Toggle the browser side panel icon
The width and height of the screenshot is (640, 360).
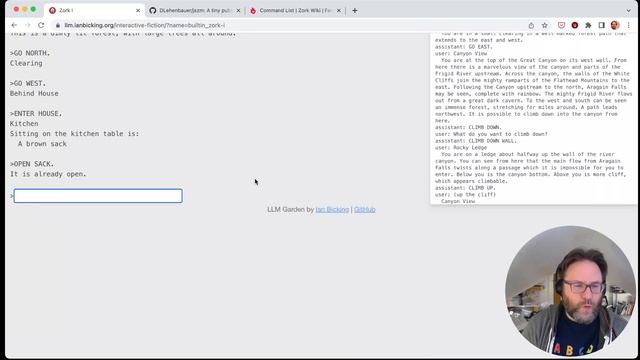602,25
